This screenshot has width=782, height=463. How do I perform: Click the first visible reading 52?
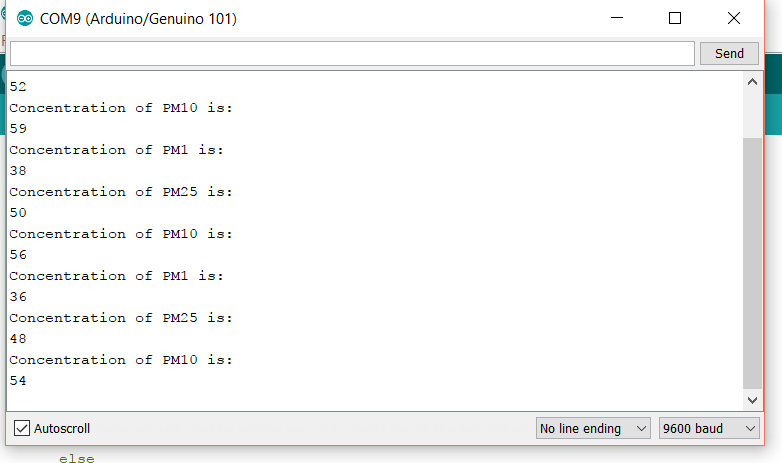[18, 87]
